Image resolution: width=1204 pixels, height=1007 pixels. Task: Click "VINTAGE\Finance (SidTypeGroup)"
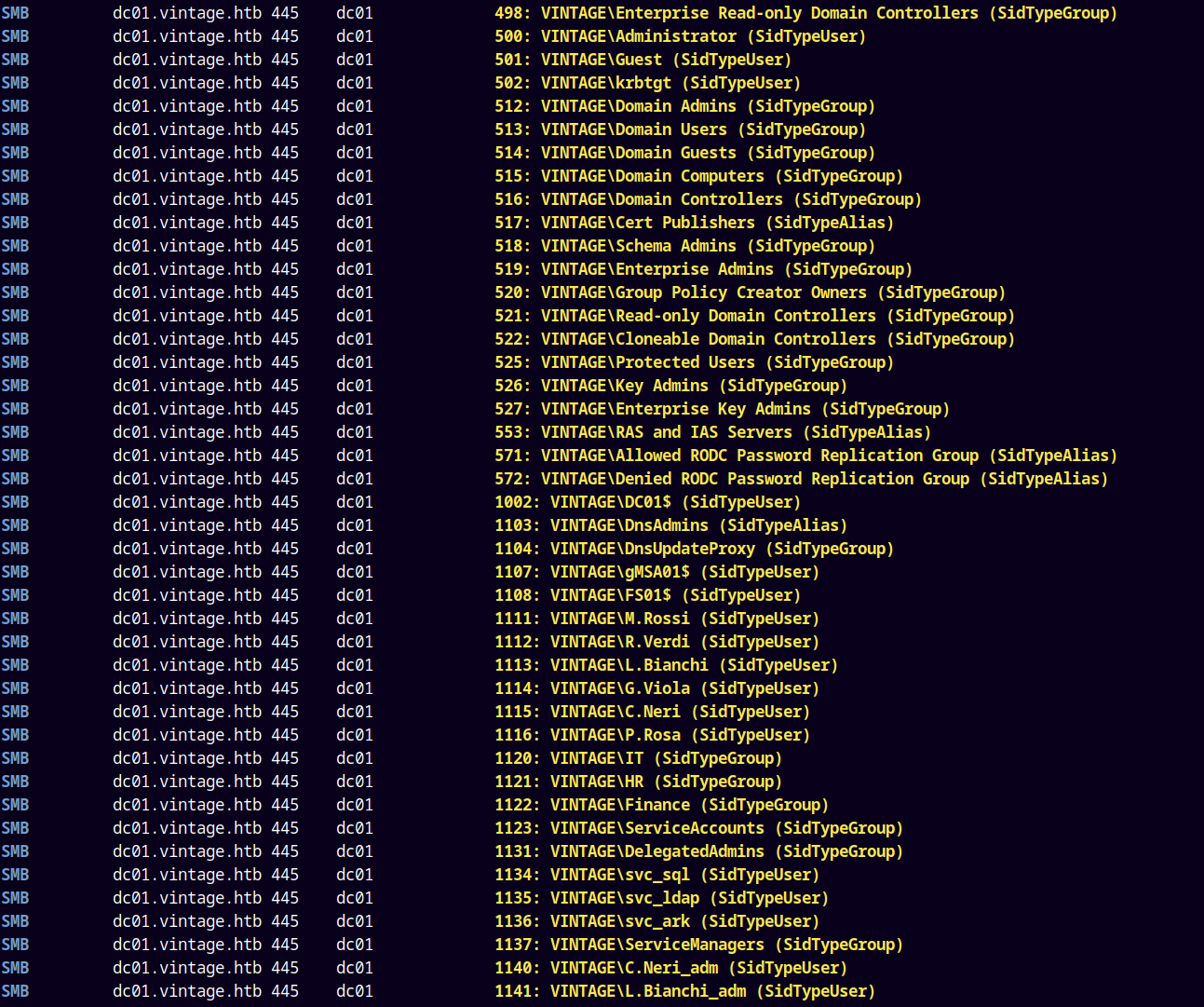pyautogui.click(x=690, y=805)
